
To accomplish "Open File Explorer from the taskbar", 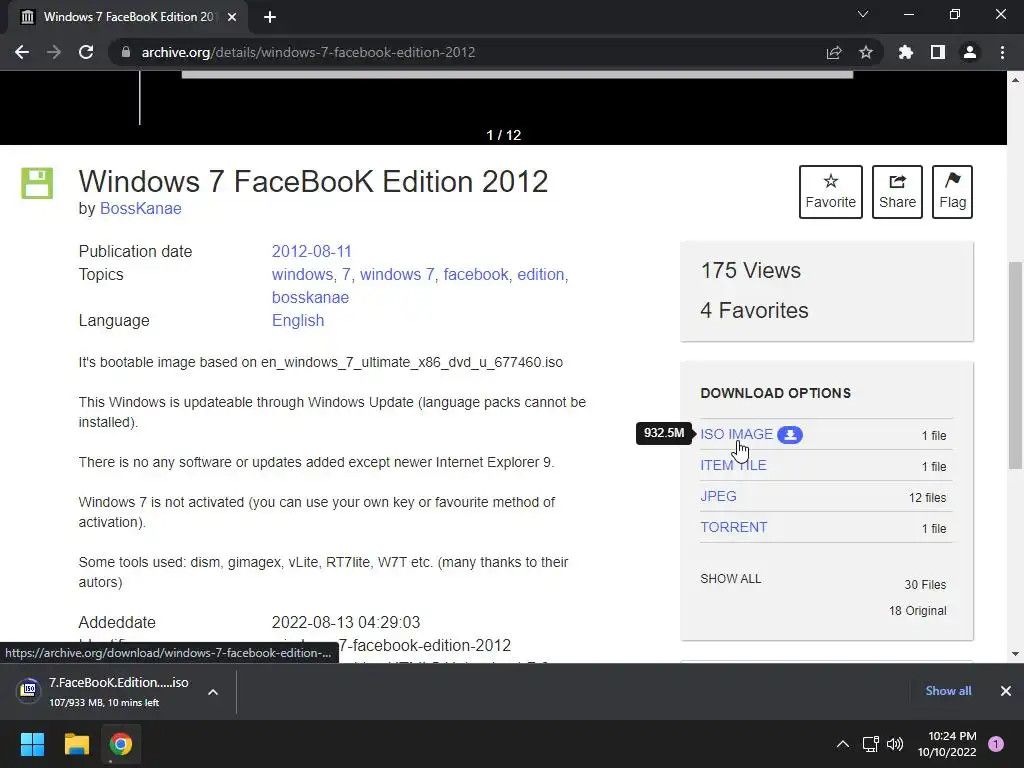I will point(76,744).
